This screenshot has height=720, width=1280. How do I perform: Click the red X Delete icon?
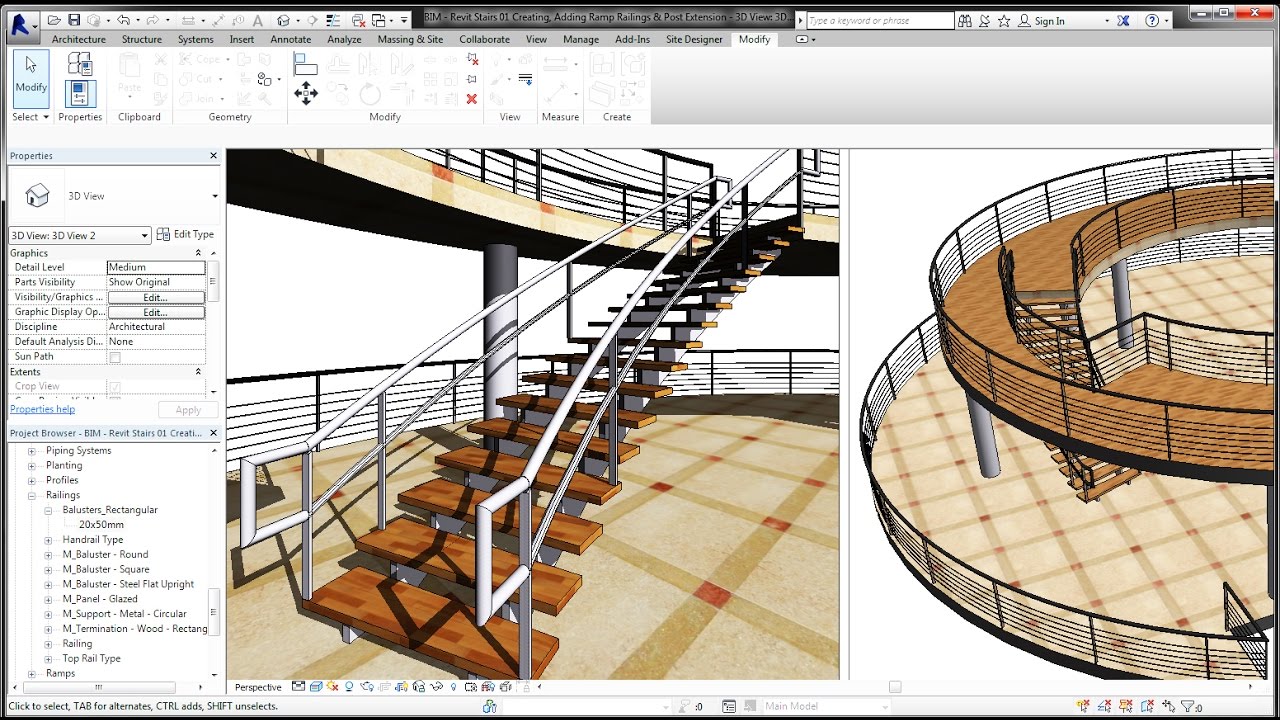pyautogui.click(x=472, y=99)
